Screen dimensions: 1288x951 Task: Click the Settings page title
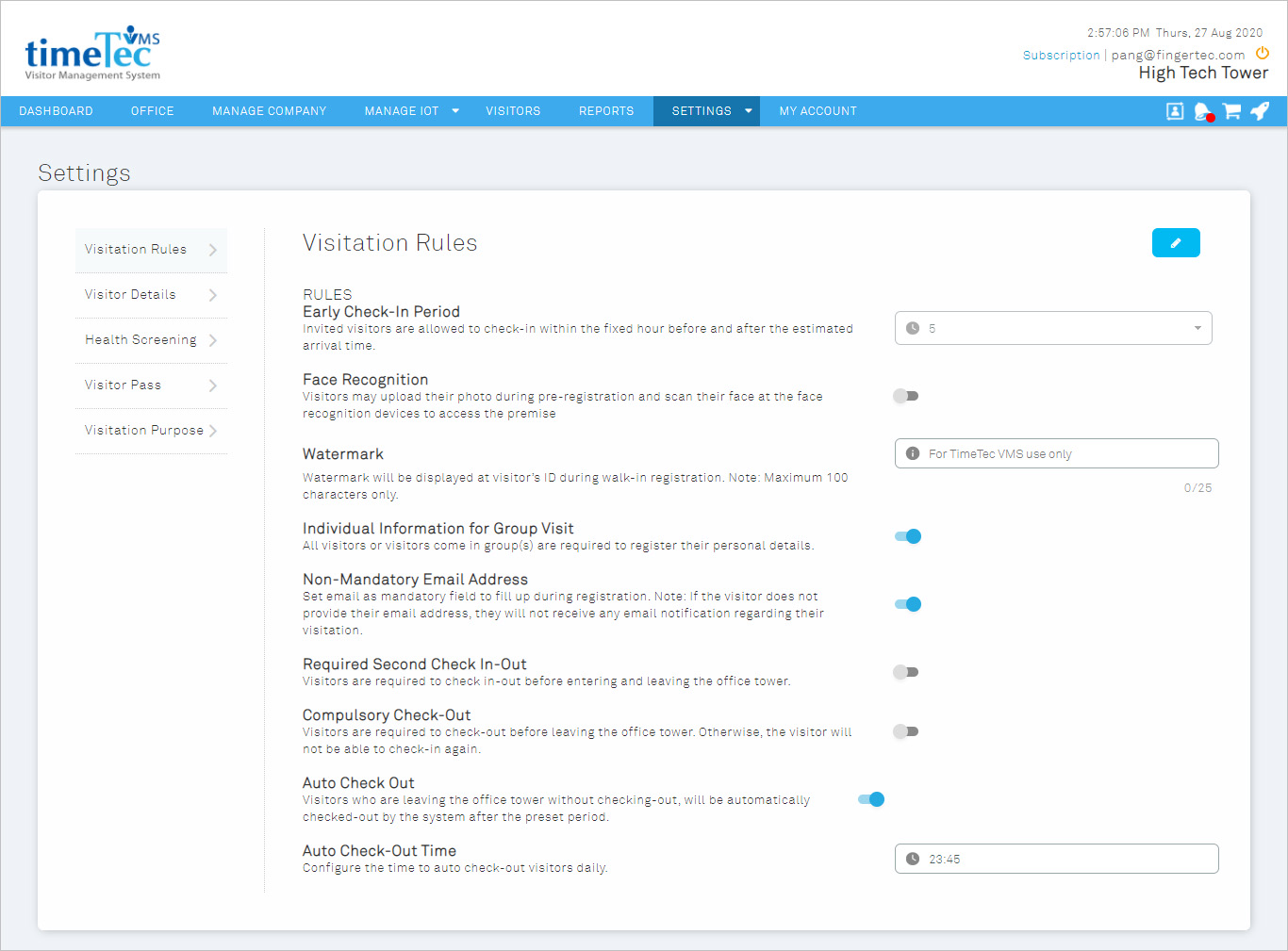tap(84, 173)
